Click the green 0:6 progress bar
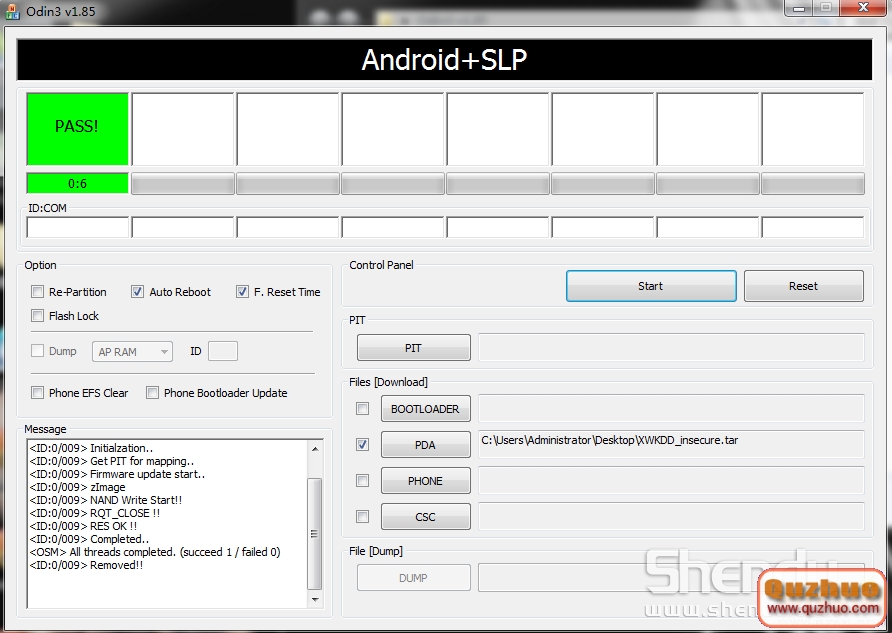This screenshot has width=892, height=633. tap(77, 183)
